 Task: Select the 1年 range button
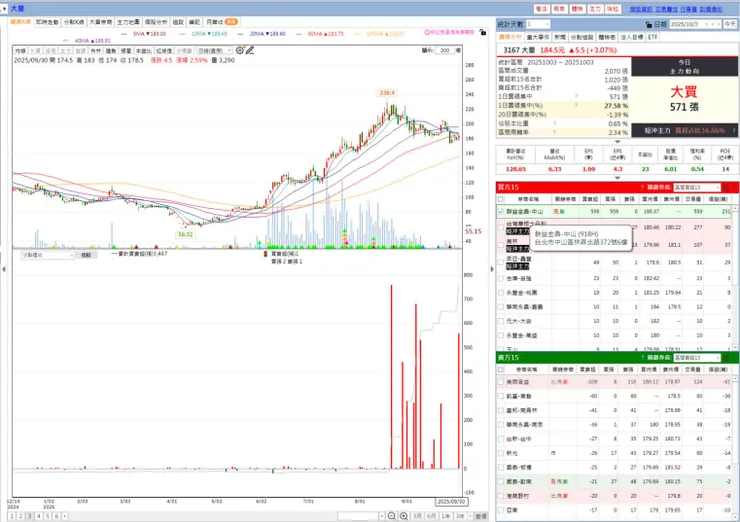pyautogui.click(x=446, y=516)
